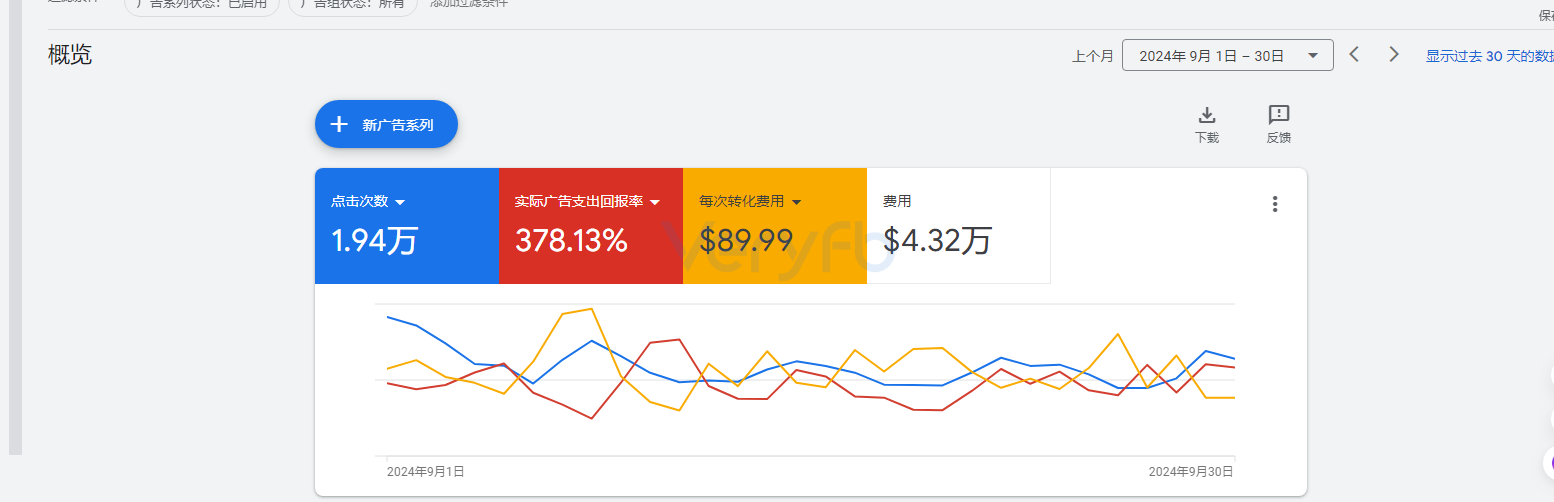
Task: Go to the next date range arrow
Action: [x=1394, y=54]
